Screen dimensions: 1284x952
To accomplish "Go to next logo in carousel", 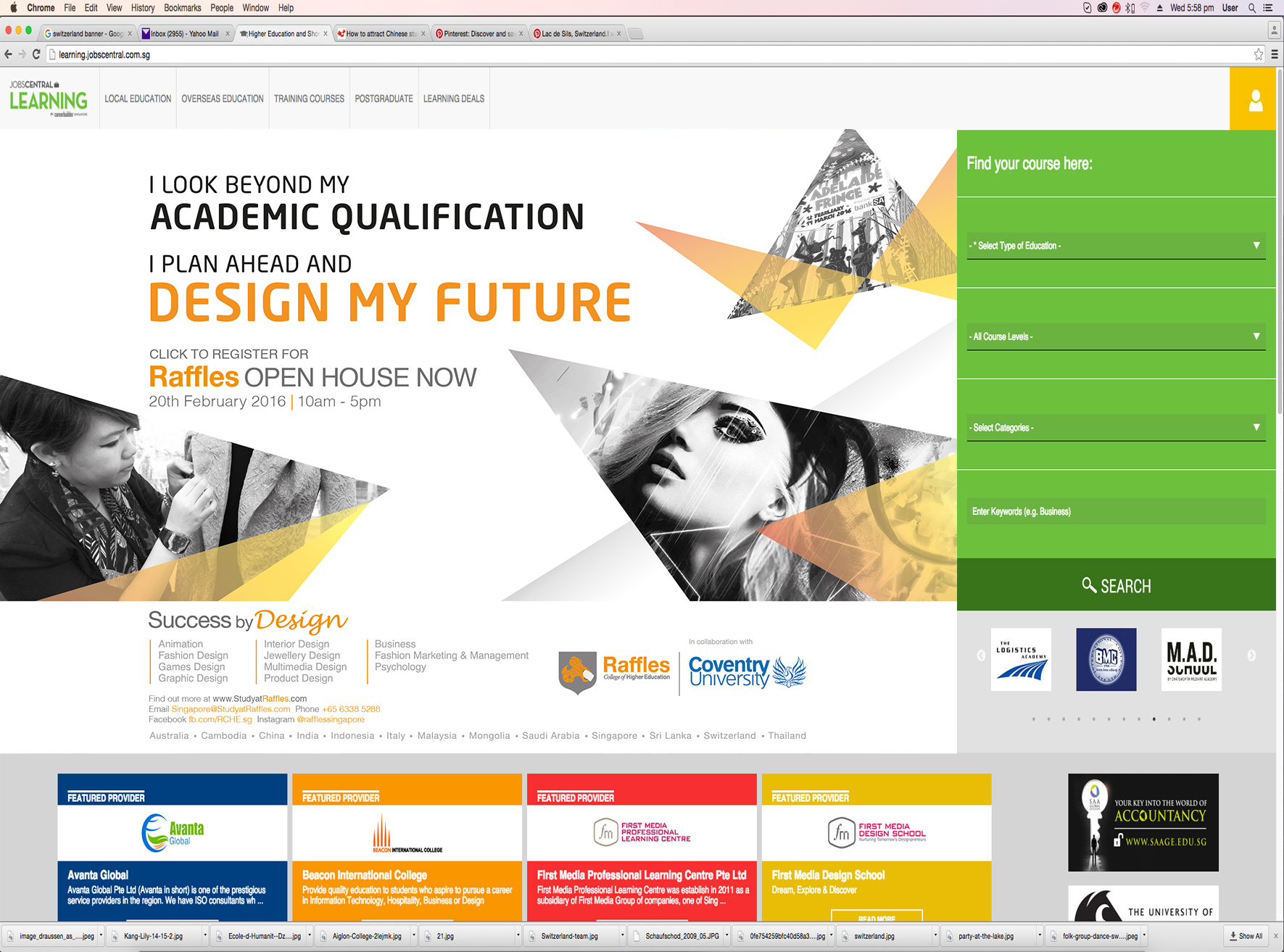I will coord(1251,655).
